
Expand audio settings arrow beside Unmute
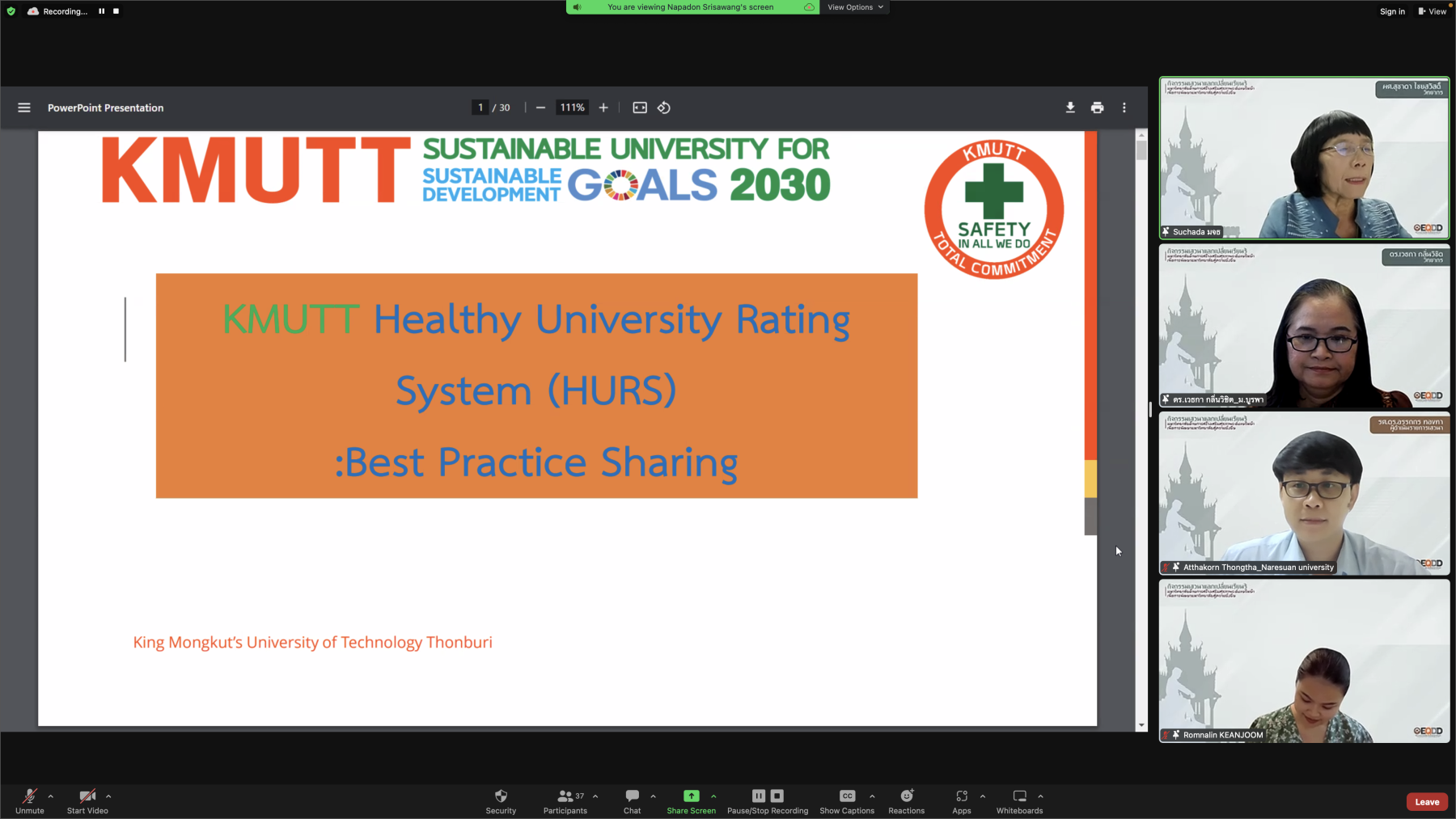(x=50, y=796)
